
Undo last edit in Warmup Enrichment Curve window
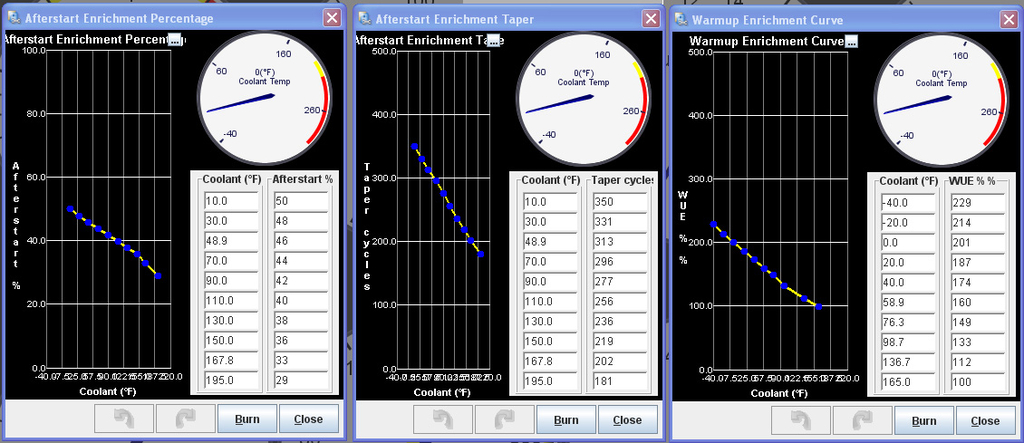pyautogui.click(x=801, y=420)
